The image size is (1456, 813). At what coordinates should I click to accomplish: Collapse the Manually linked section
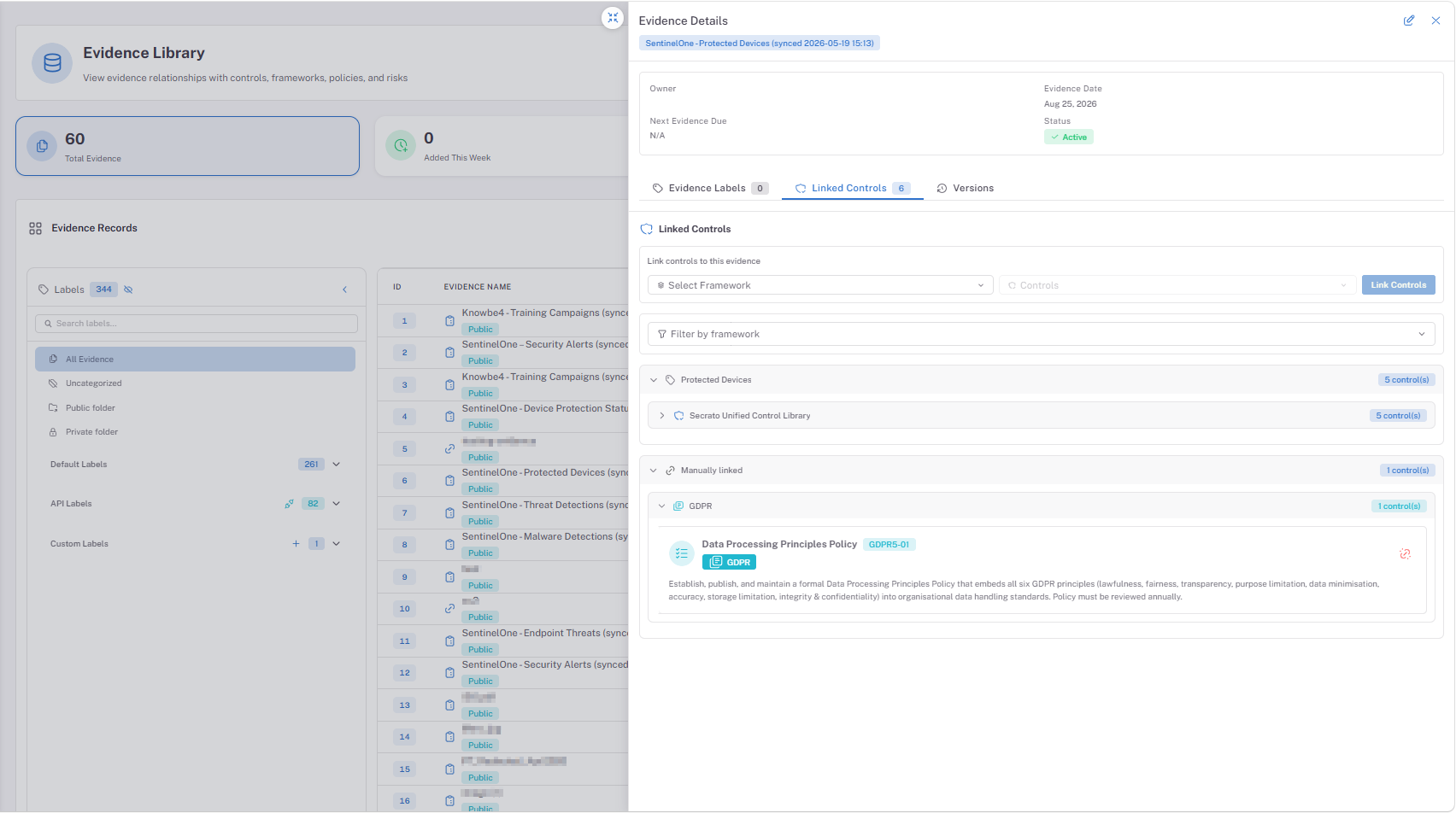(654, 471)
